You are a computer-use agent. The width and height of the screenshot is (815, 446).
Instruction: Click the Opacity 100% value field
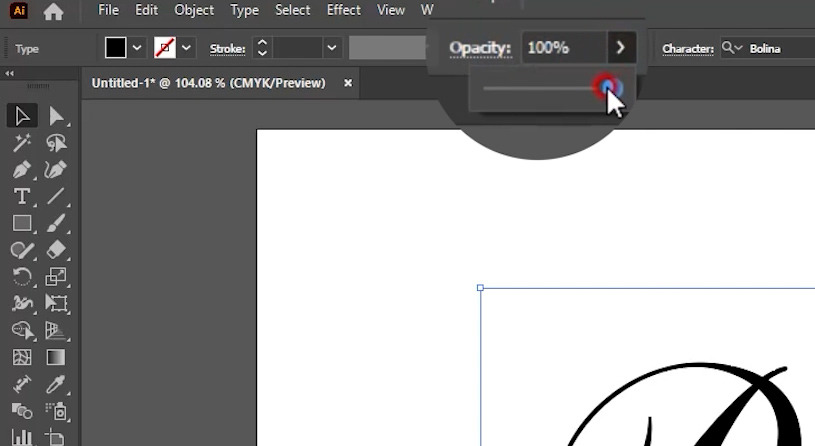tap(564, 48)
